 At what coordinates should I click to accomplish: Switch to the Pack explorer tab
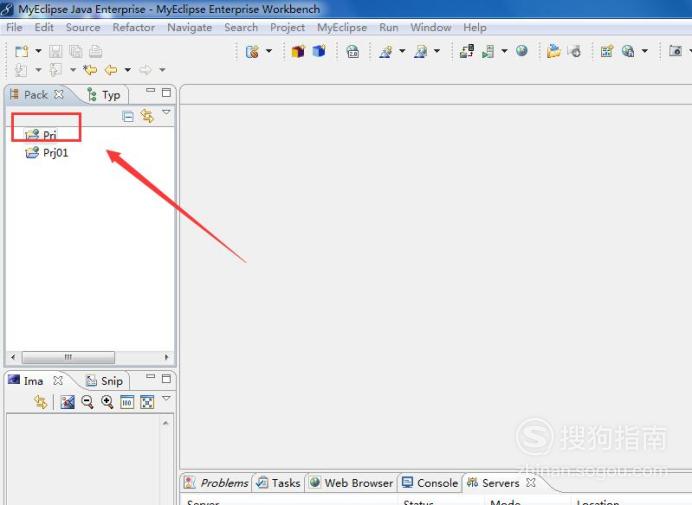pos(35,95)
